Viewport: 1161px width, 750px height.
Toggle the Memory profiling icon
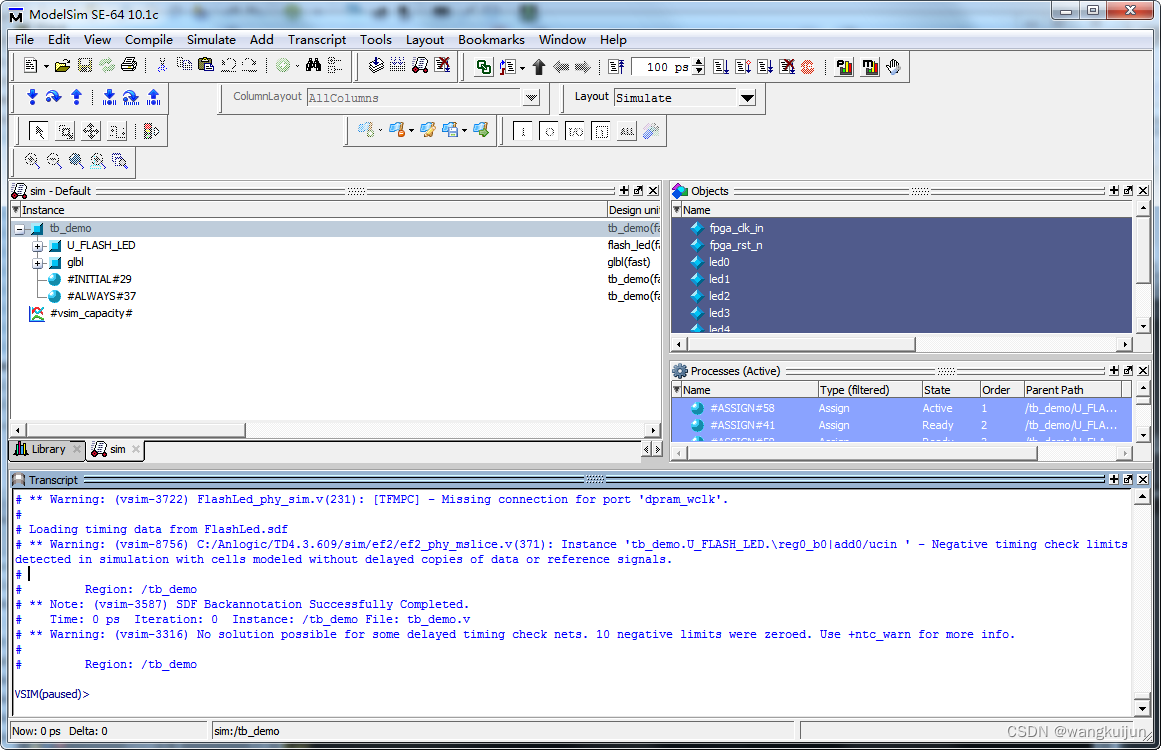(871, 65)
